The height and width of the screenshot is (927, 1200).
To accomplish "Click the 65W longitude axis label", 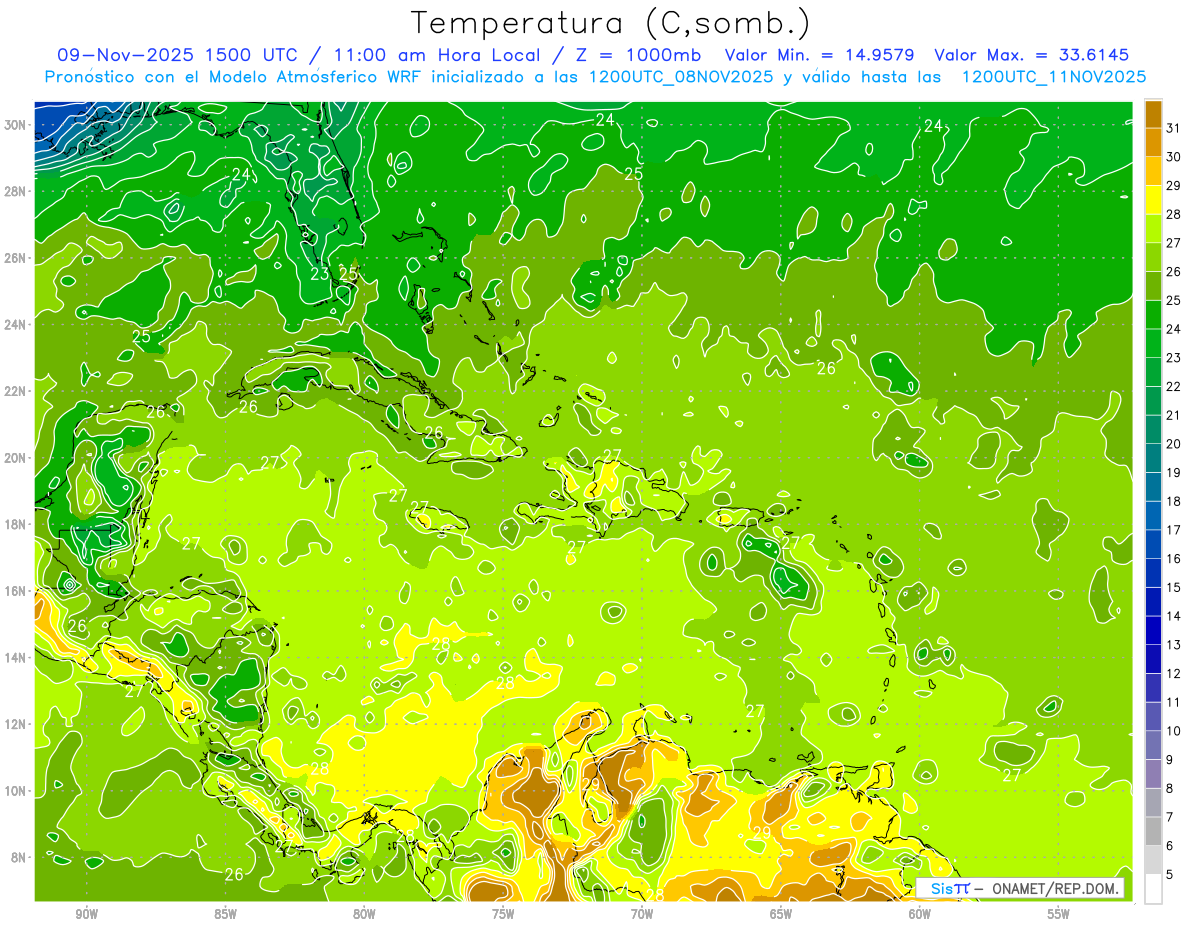I will 781,914.
